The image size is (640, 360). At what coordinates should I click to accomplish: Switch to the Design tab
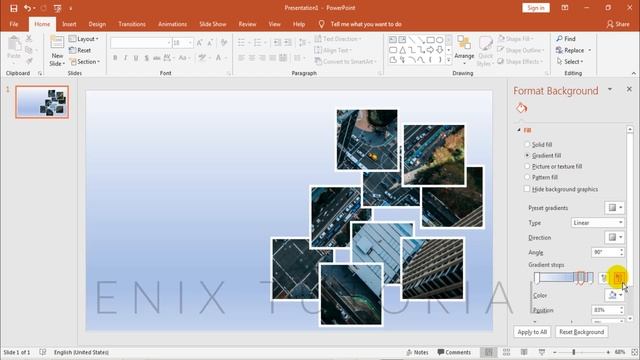(x=97, y=24)
